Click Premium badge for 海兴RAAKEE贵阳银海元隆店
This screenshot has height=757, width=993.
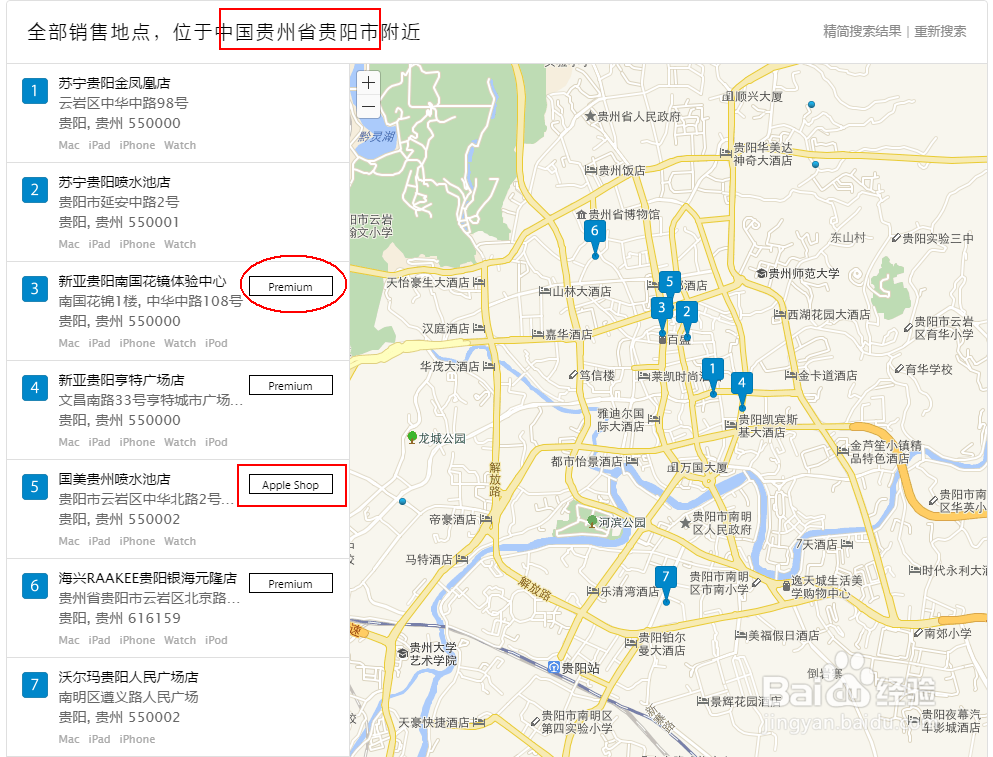tap(291, 583)
